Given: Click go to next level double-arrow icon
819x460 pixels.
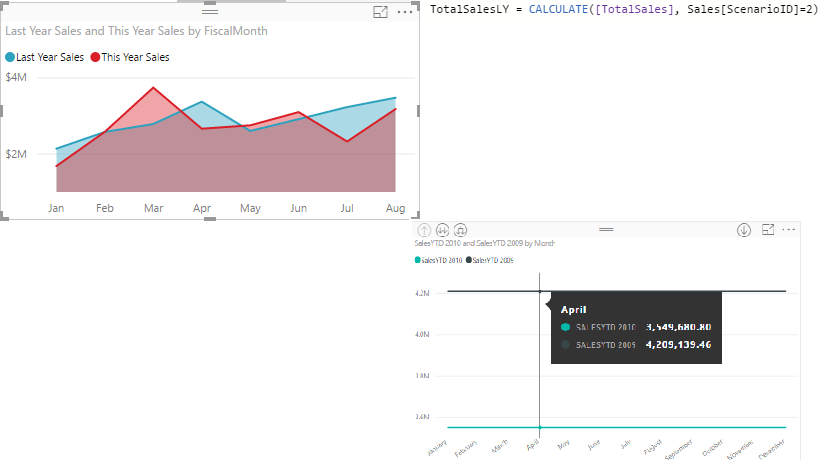Looking at the screenshot, I should (442, 230).
